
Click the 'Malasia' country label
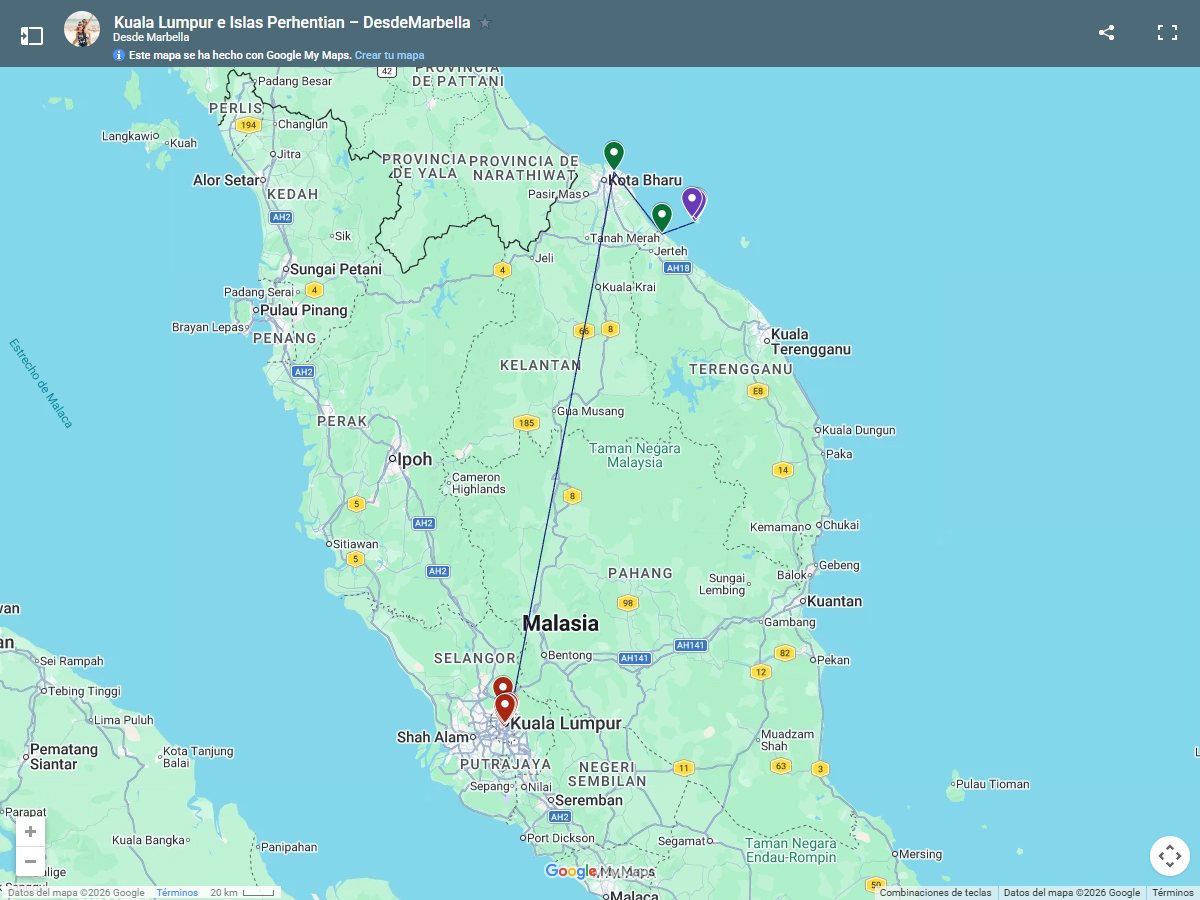(561, 623)
